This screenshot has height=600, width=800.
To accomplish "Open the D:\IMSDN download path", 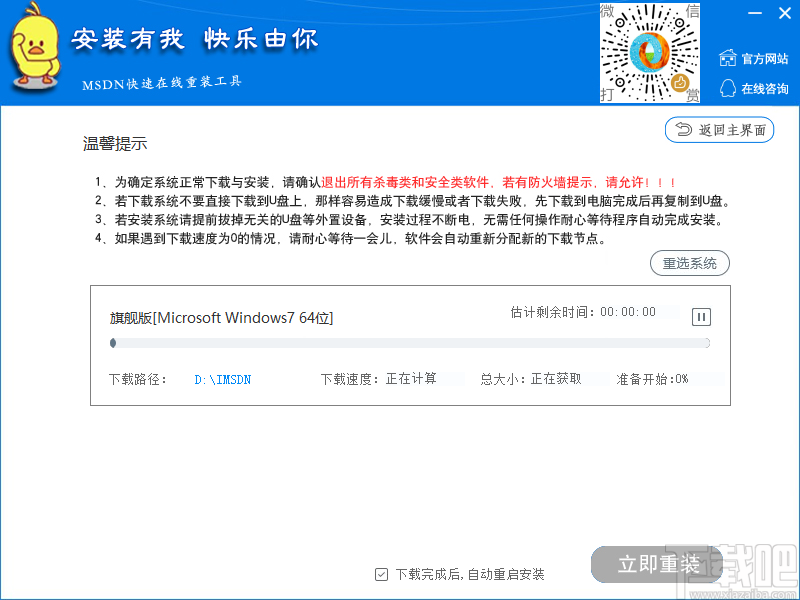I will coord(222,379).
